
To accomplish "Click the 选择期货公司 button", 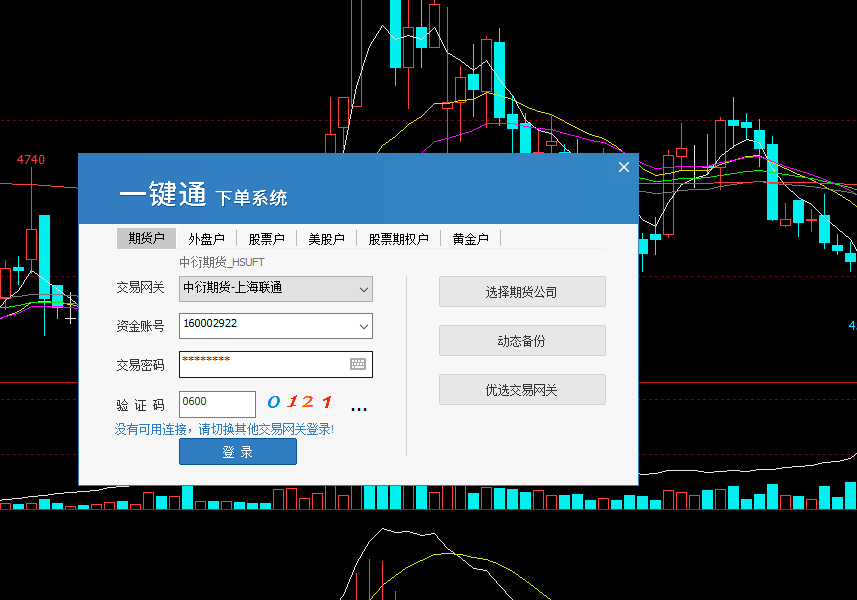I will point(522,292).
